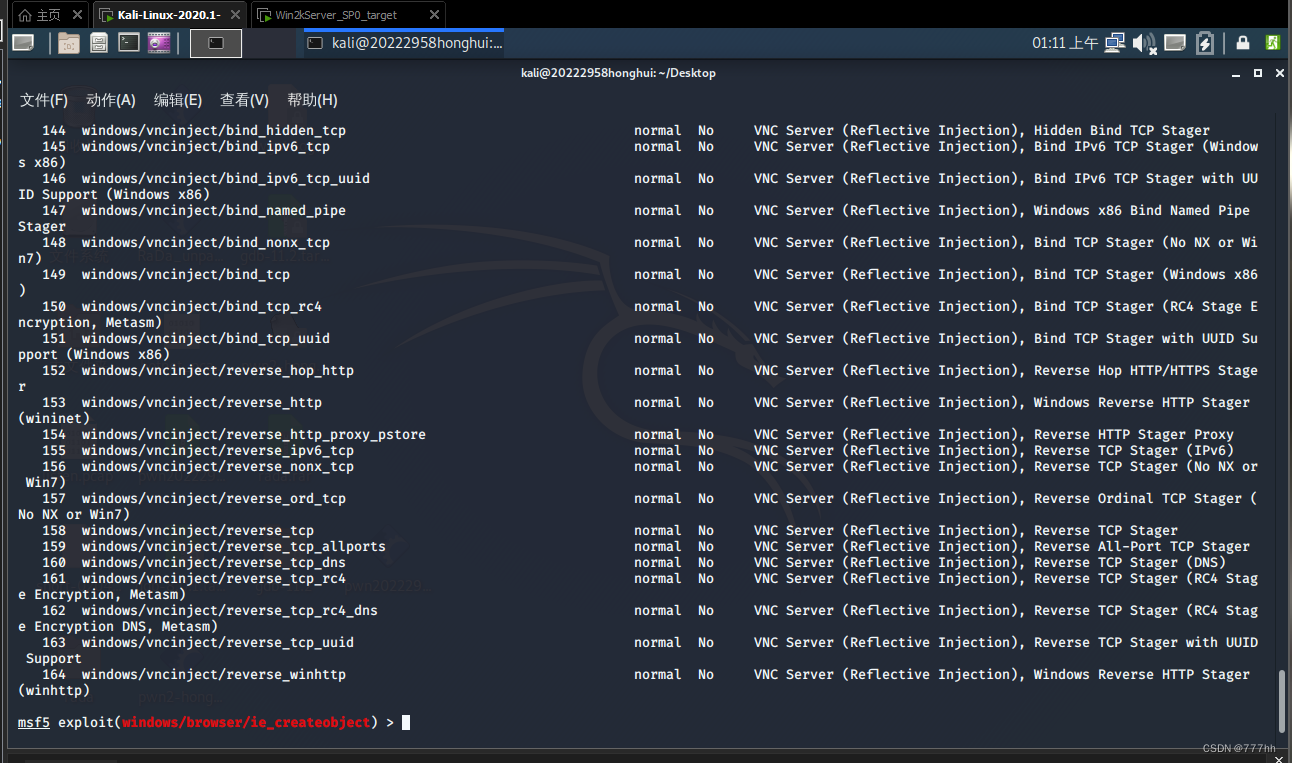Click windows/vncinject/reverse_ipv6_tcp payload text

(x=218, y=451)
